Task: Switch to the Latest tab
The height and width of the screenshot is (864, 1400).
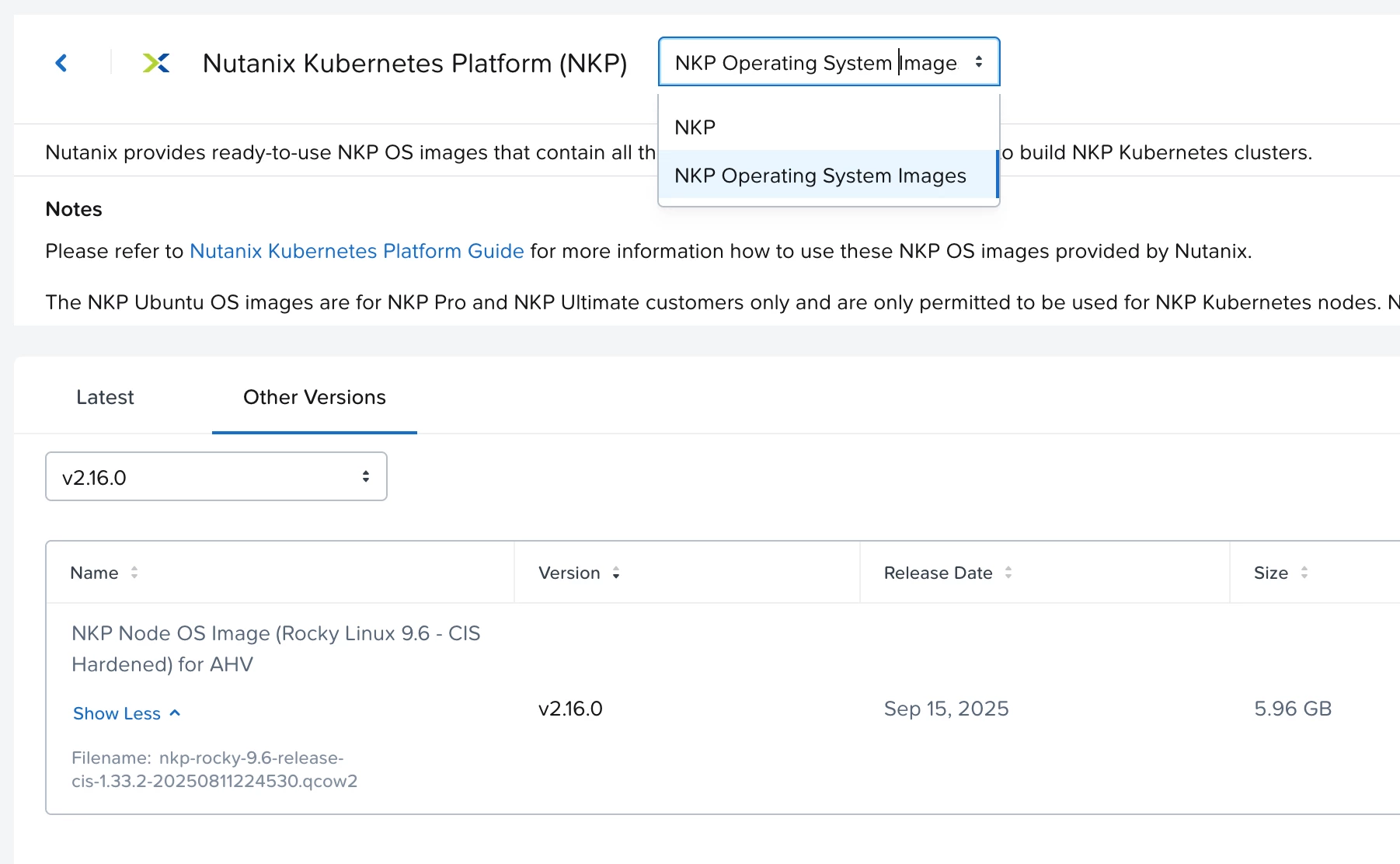Action: pyautogui.click(x=105, y=397)
